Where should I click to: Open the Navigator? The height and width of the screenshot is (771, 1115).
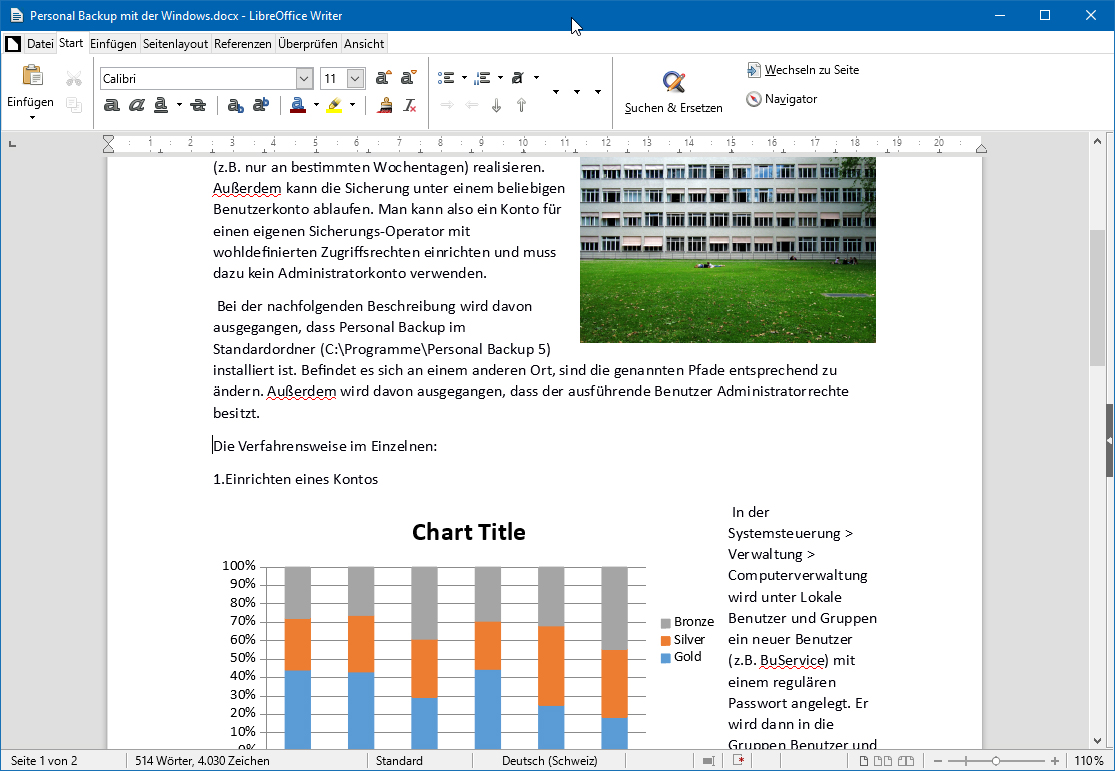tap(781, 99)
